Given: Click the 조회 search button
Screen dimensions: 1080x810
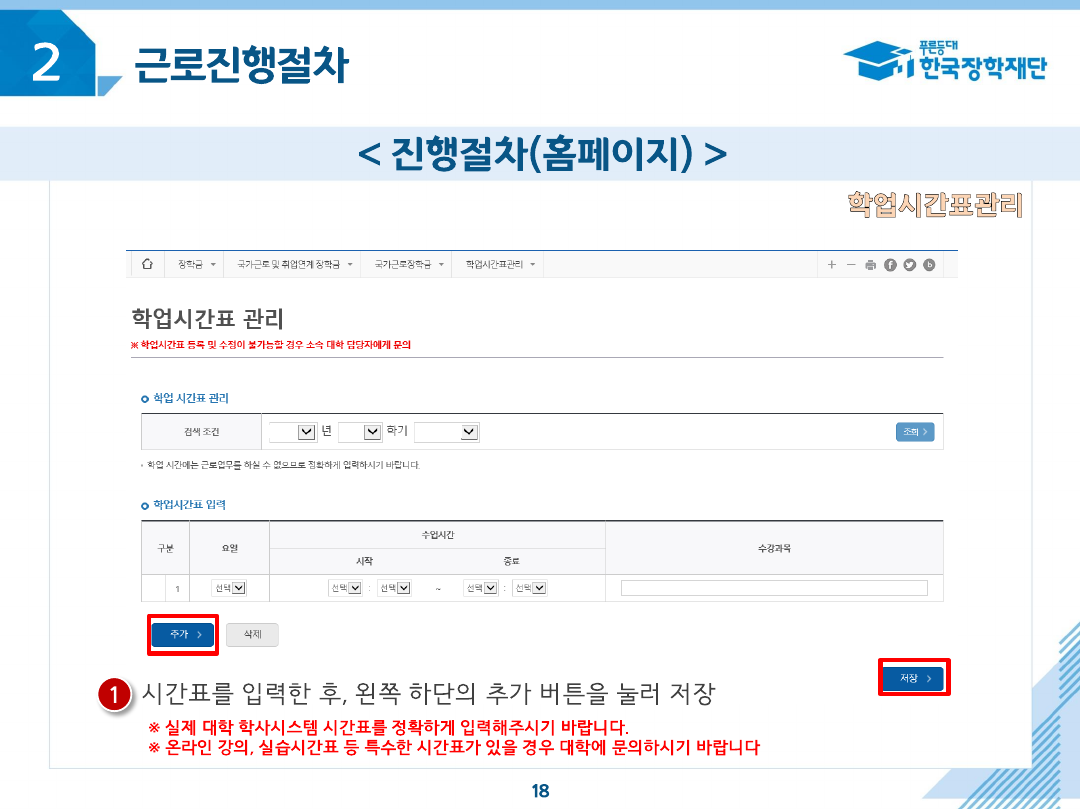Looking at the screenshot, I should click(914, 432).
